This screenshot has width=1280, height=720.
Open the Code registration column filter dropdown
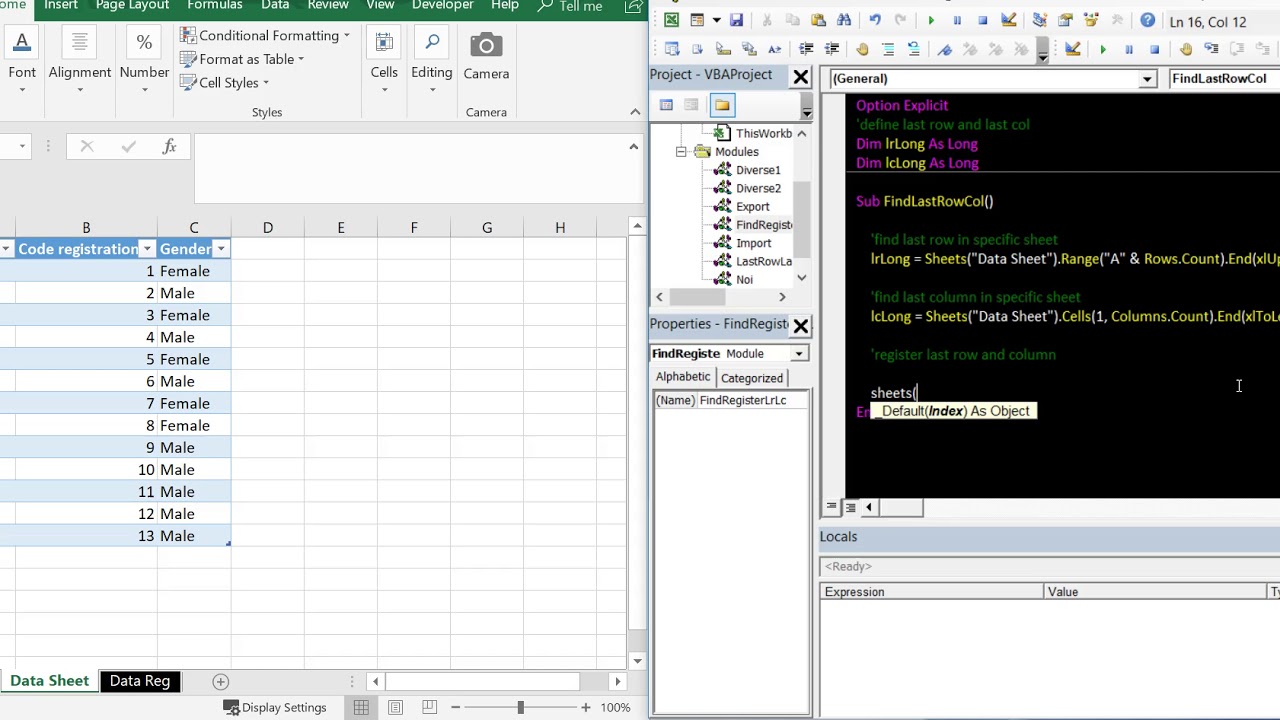(x=147, y=249)
